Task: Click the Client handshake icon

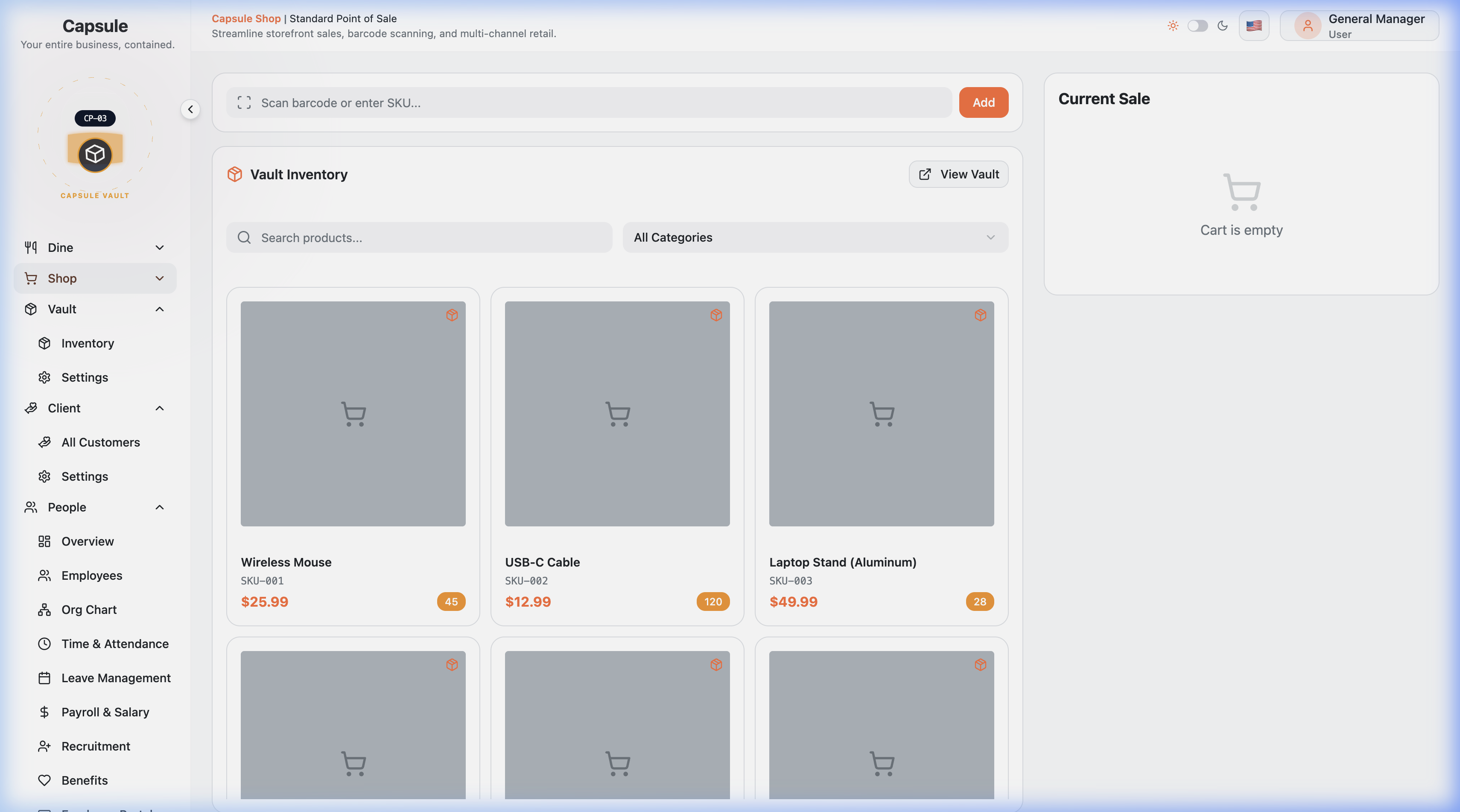Action: (31, 408)
